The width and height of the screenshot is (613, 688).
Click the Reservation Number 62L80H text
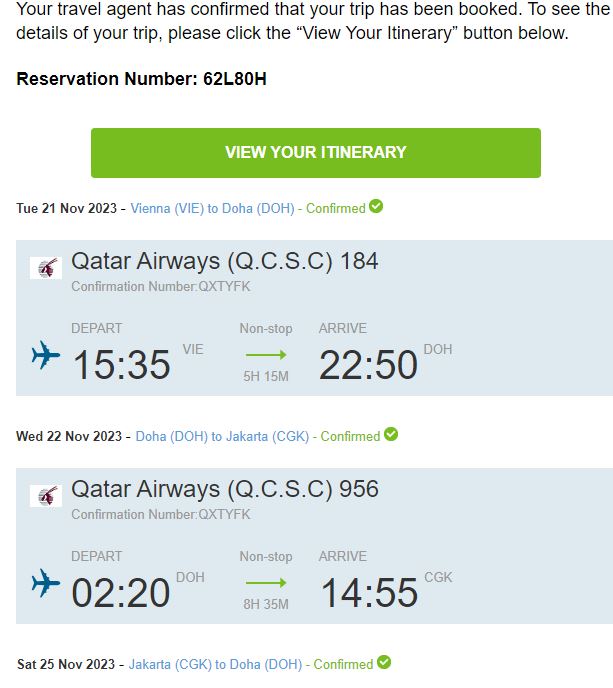click(x=141, y=79)
